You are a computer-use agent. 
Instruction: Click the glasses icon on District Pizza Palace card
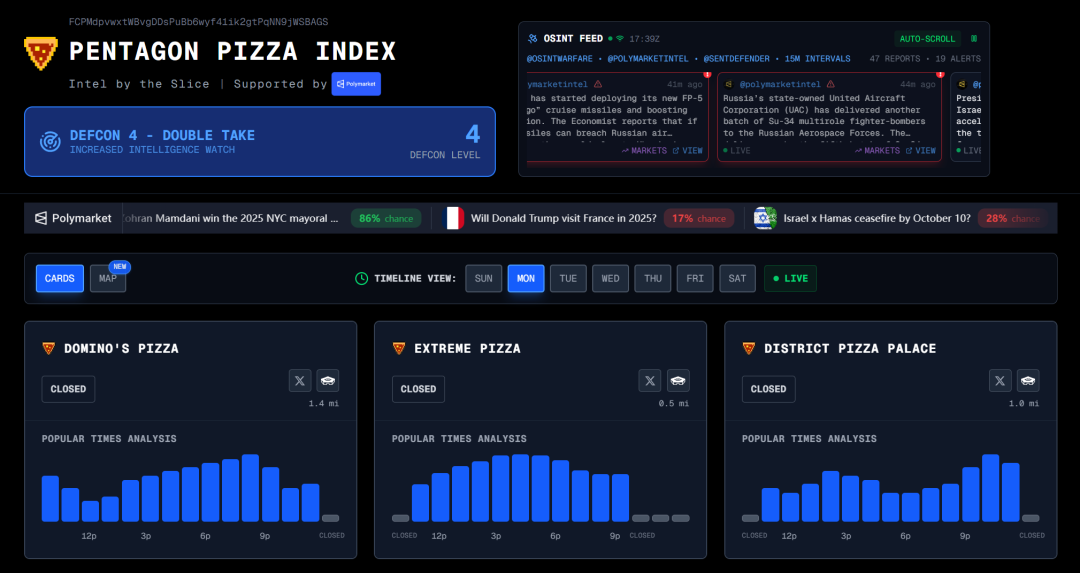tap(1028, 380)
